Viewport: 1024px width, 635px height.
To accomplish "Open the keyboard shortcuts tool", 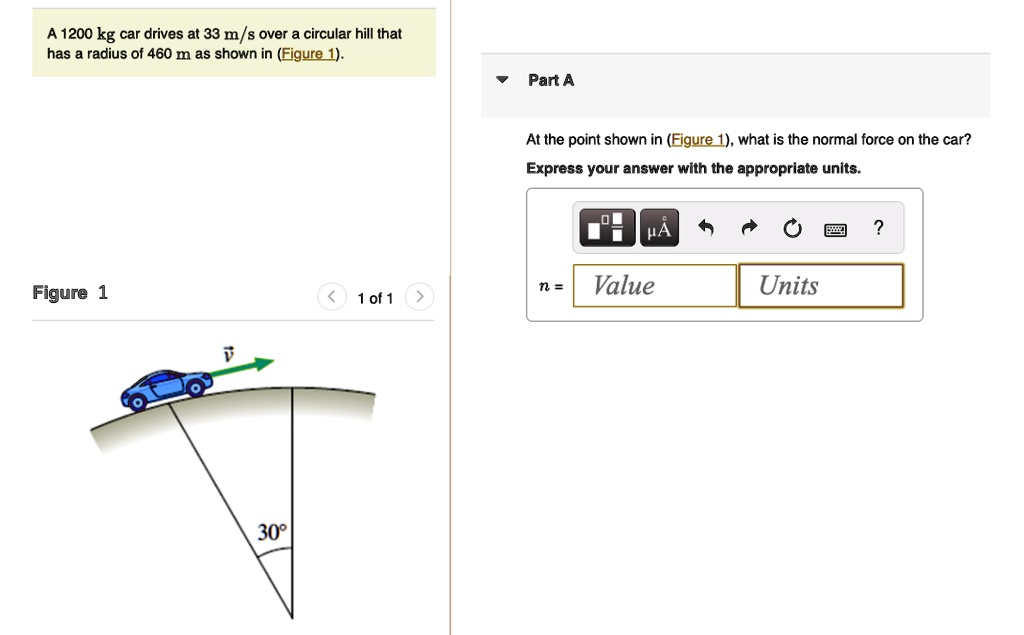I will tap(837, 227).
